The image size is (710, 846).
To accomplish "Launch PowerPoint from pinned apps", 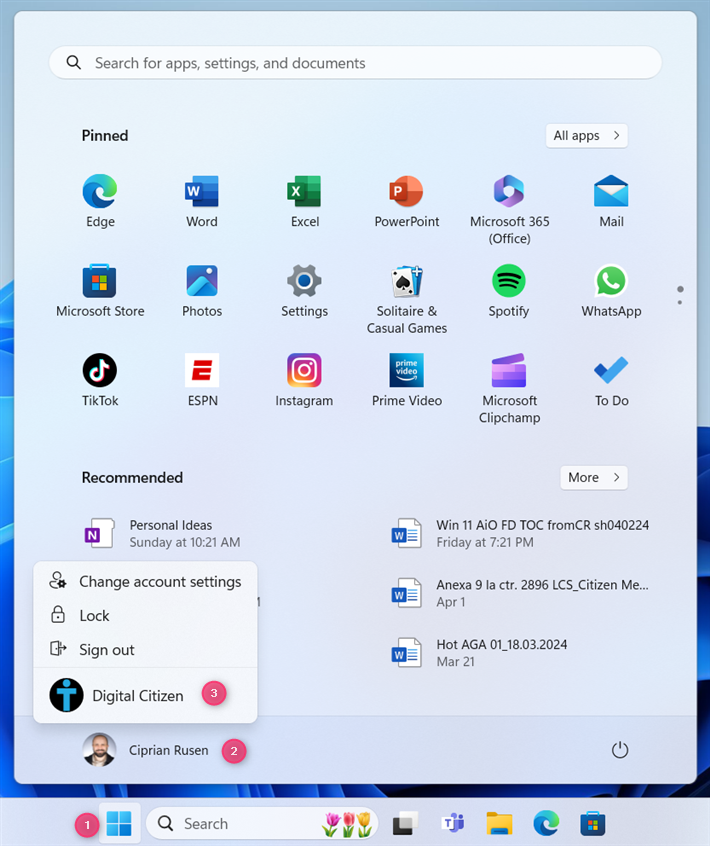I will 407,201.
